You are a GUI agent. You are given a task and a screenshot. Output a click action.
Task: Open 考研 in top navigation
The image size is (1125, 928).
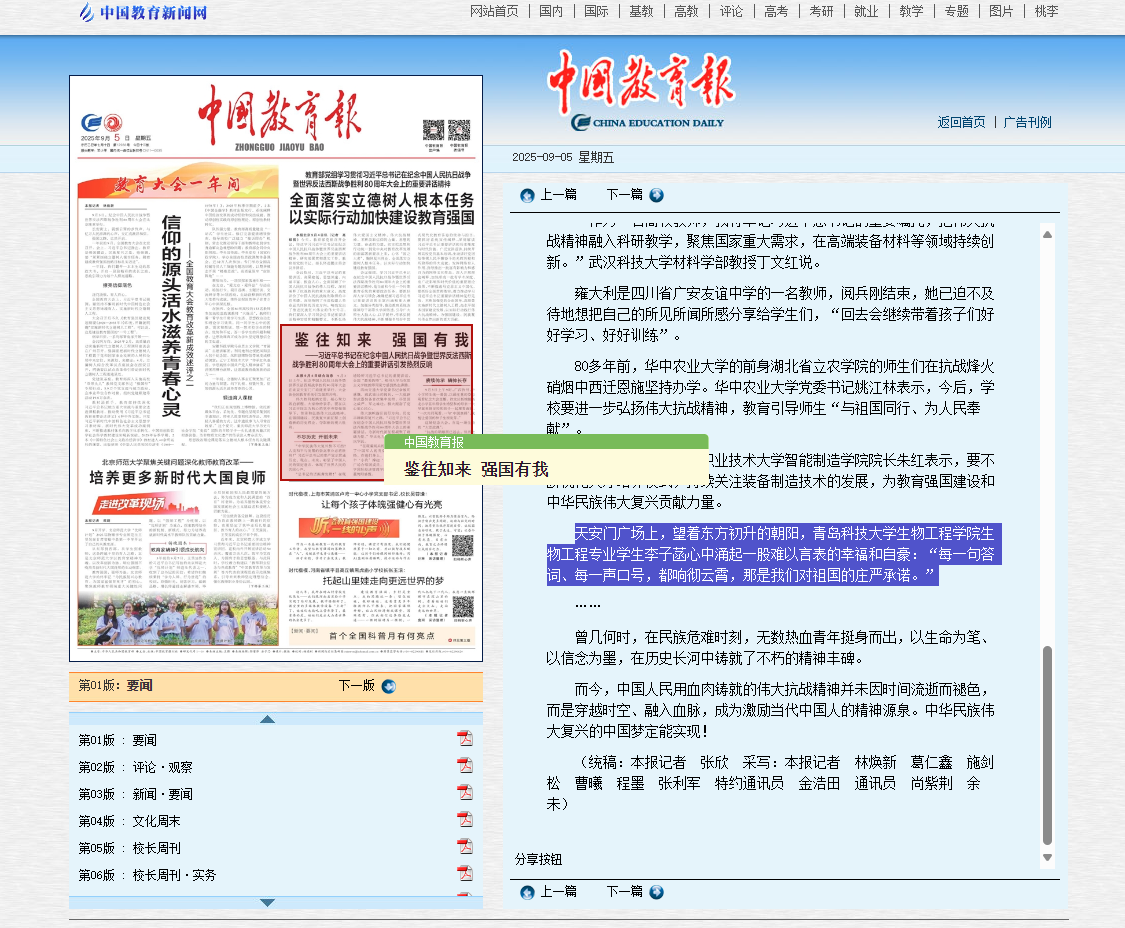[x=821, y=11]
